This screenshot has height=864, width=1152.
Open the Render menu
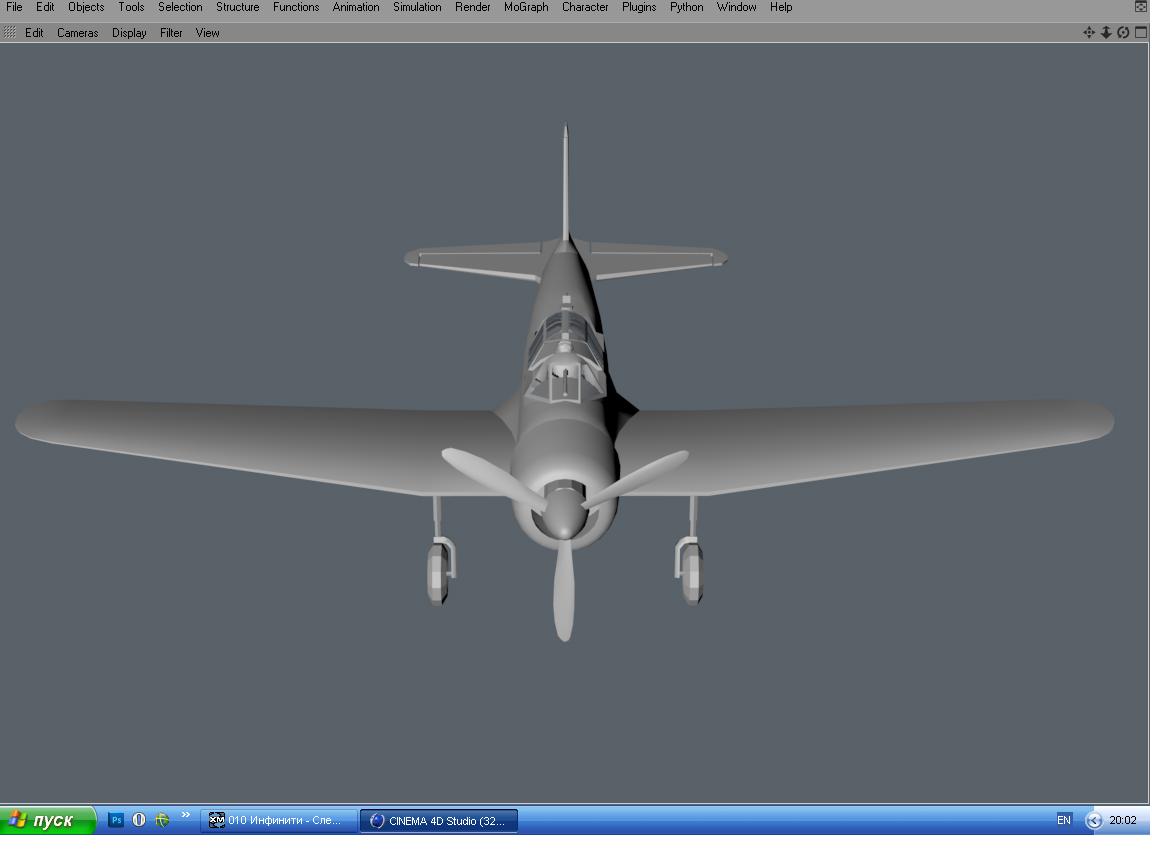[472, 7]
